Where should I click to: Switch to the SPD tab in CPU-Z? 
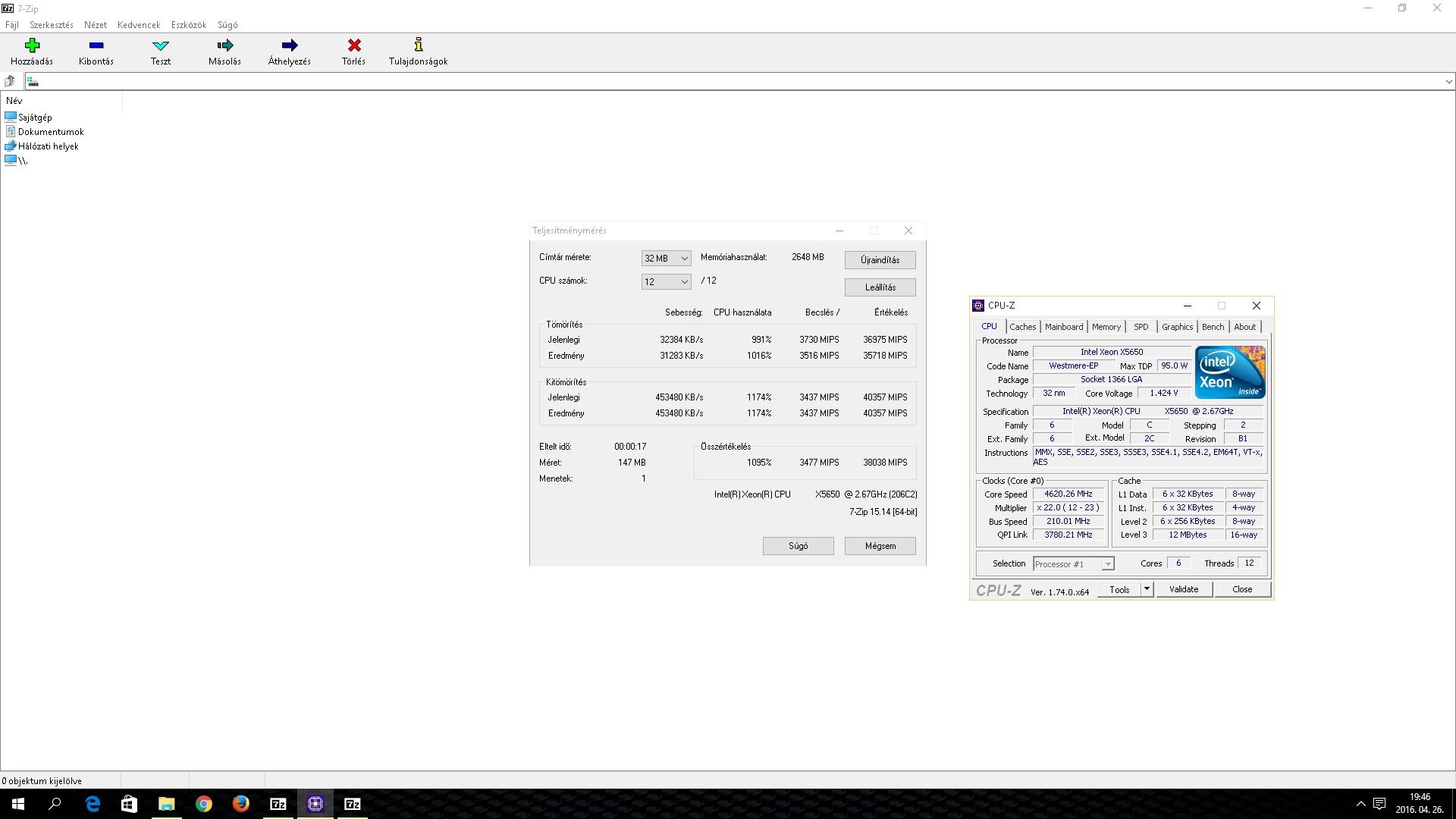coord(1141,327)
